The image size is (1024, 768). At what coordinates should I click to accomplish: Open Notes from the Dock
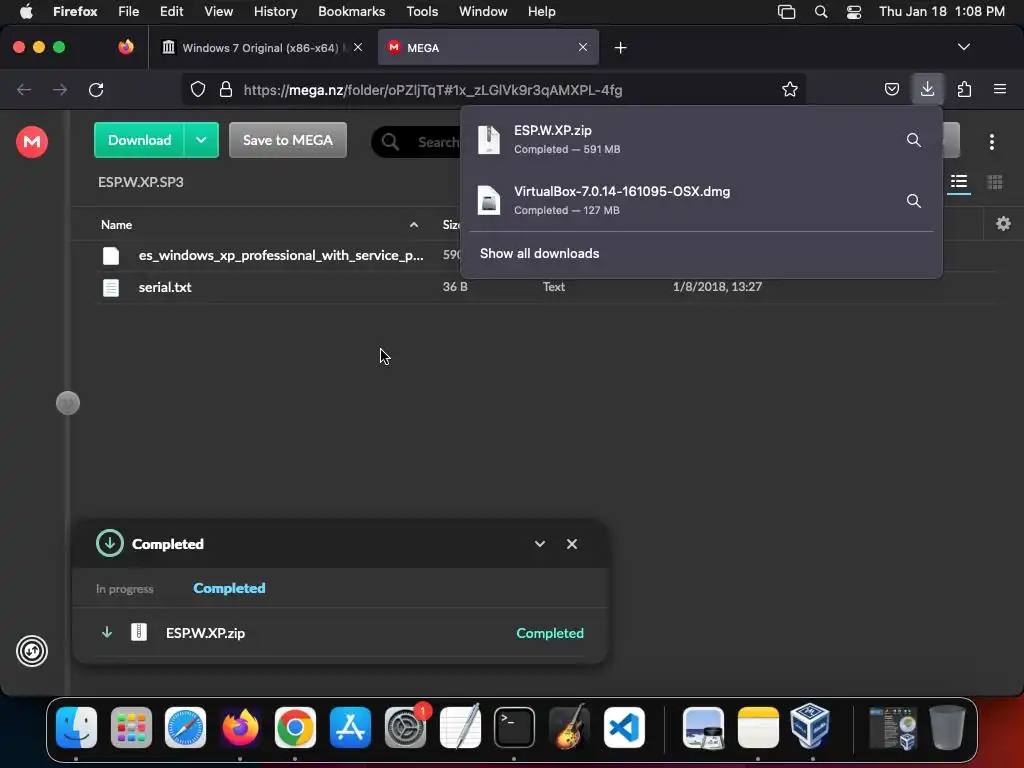[758, 728]
